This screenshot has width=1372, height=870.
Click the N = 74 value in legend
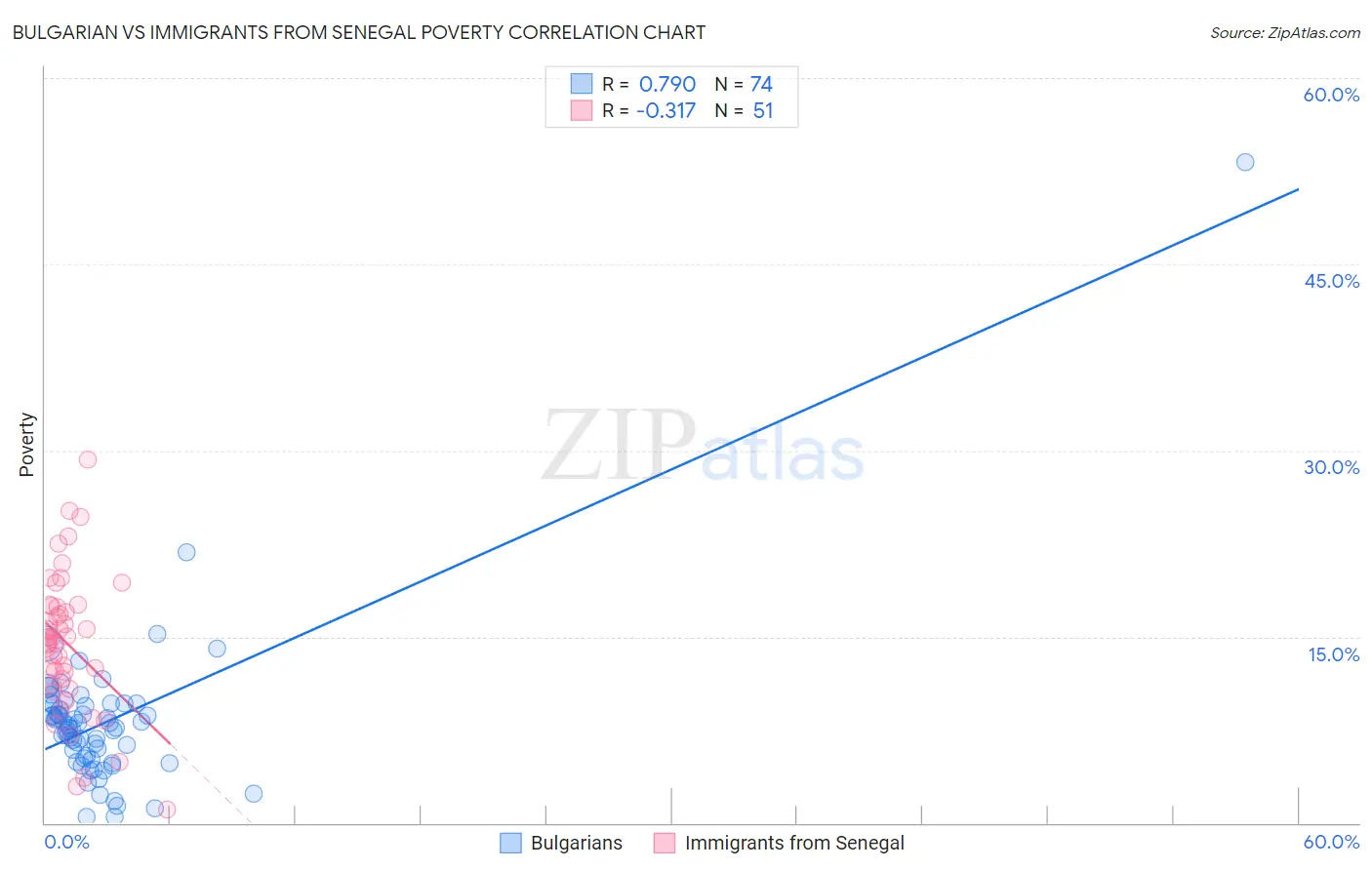744,84
